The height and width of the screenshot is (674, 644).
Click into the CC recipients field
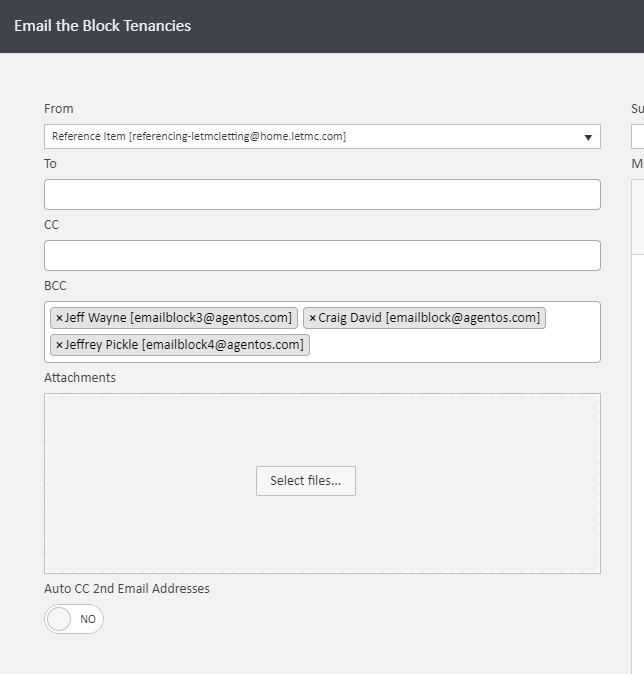[x=322, y=256]
